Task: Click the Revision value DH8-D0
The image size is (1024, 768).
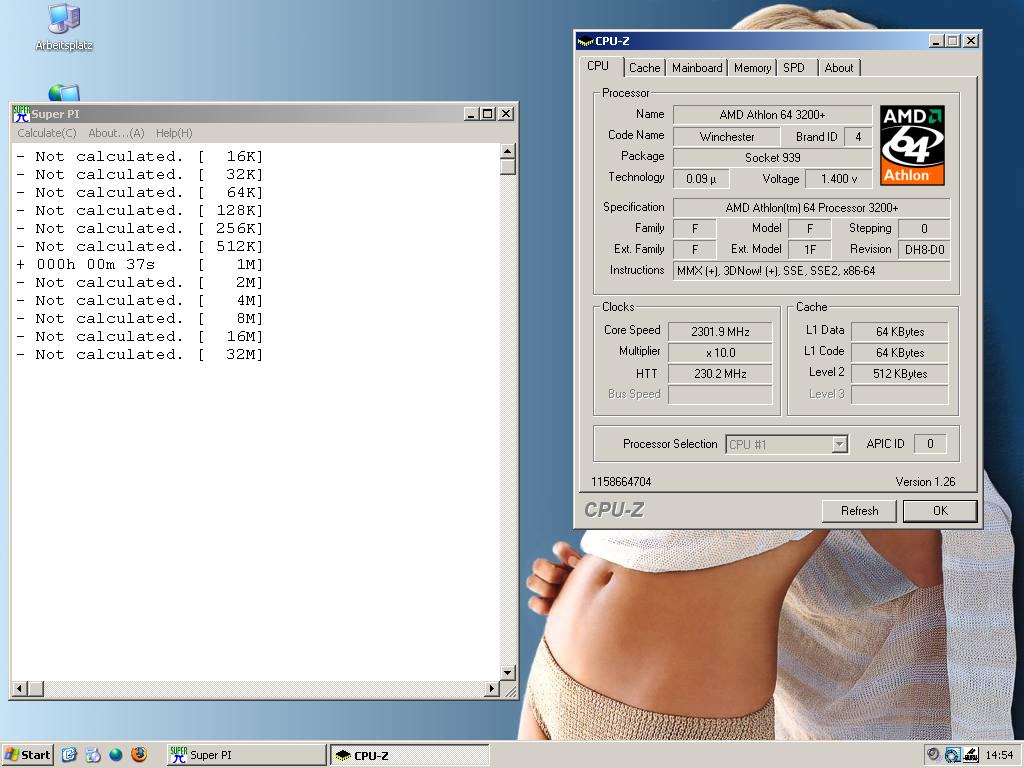Action: click(924, 249)
